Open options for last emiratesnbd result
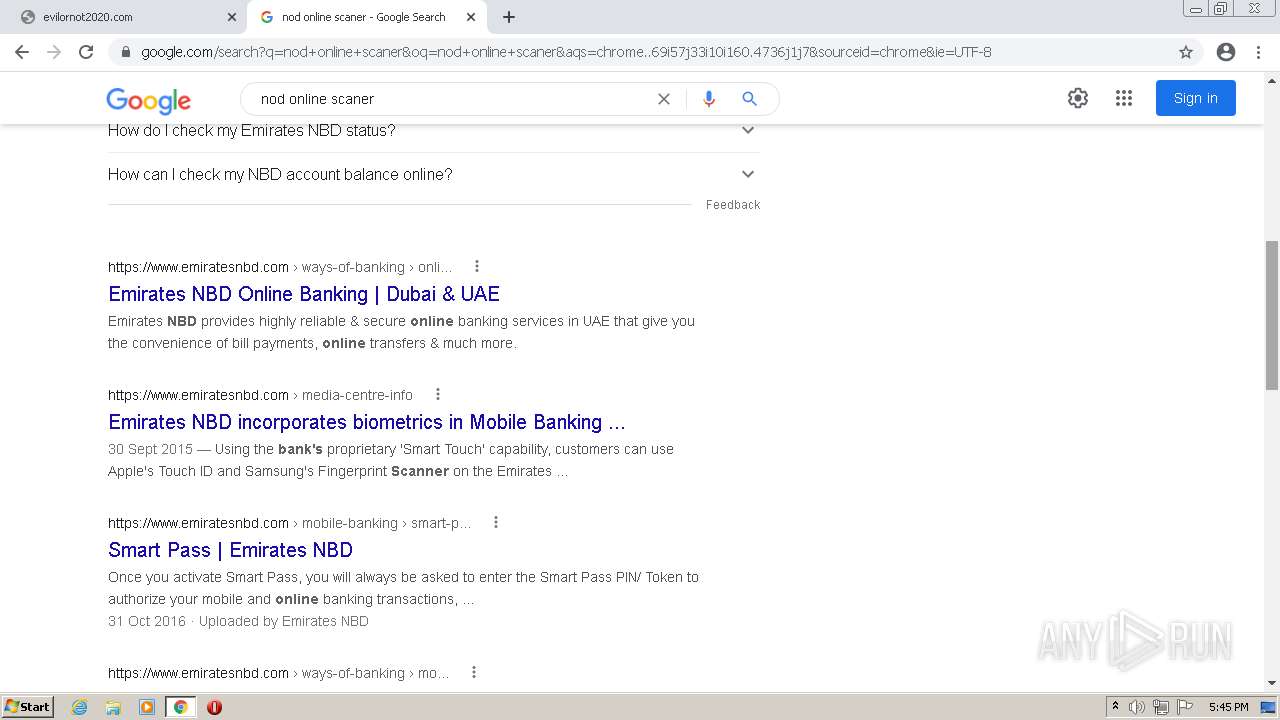Image resolution: width=1280 pixels, height=720 pixels. (x=474, y=672)
